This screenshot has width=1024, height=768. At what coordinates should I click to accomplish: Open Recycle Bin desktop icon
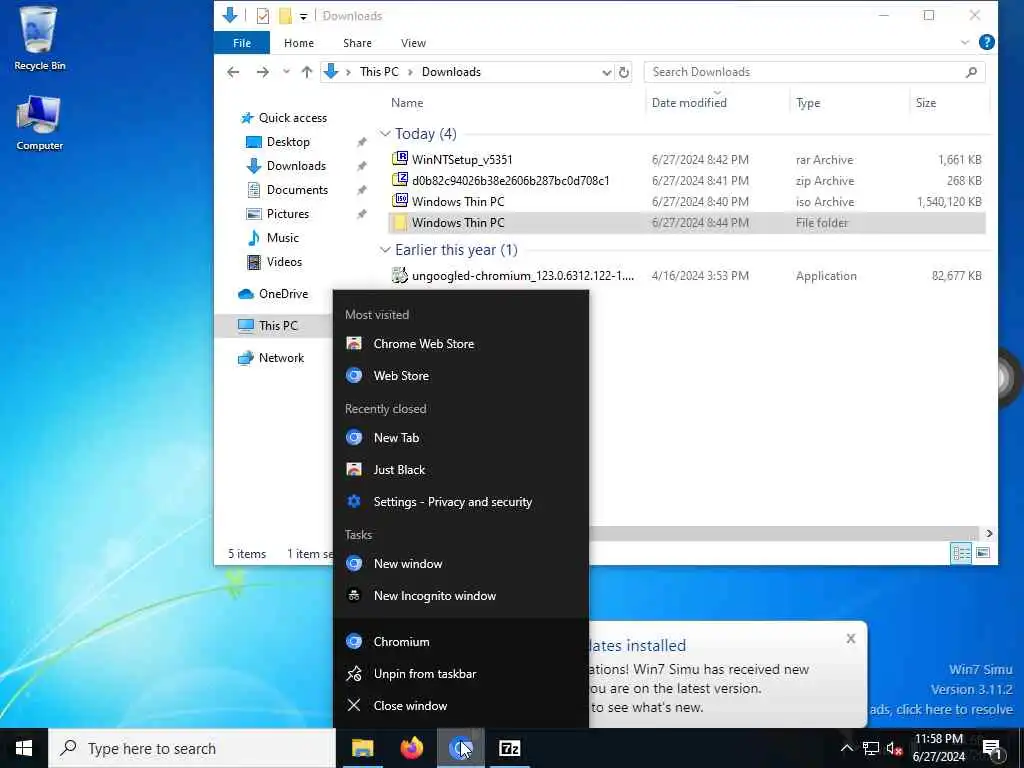coord(40,39)
